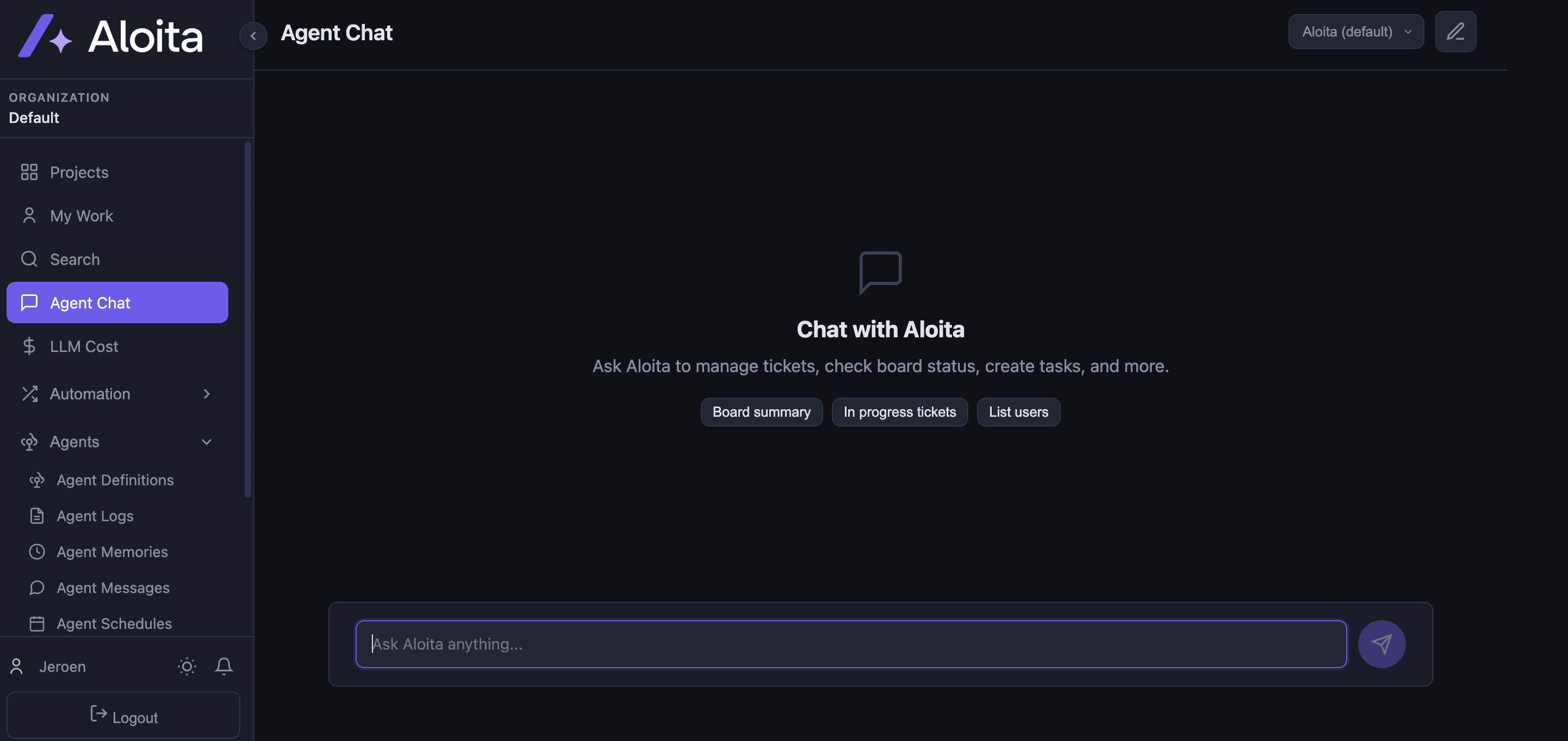1568x741 pixels.
Task: Click the Agent Messages bubble icon
Action: pos(36,588)
